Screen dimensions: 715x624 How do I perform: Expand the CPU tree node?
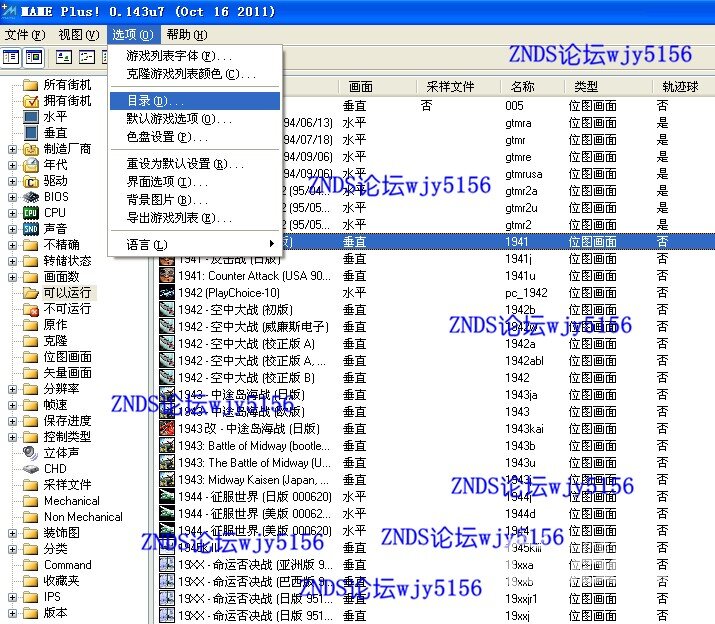pyautogui.click(x=12, y=213)
